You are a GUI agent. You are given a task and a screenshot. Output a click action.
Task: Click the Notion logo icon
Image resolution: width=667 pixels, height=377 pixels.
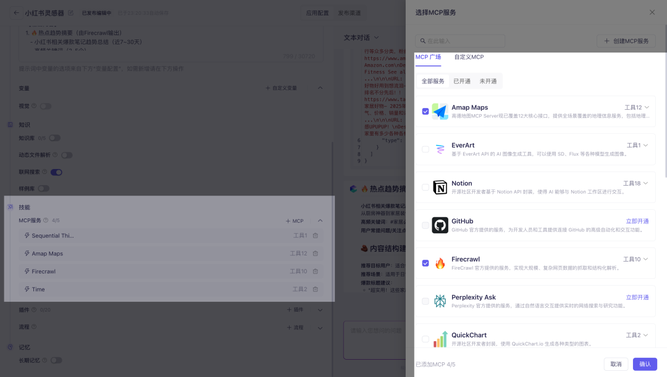(x=440, y=187)
